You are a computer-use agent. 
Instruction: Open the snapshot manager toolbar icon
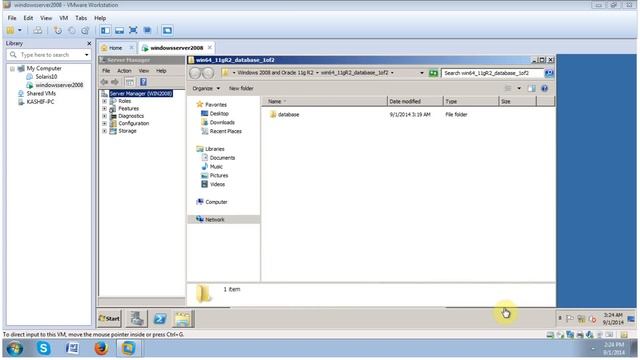[85, 30]
